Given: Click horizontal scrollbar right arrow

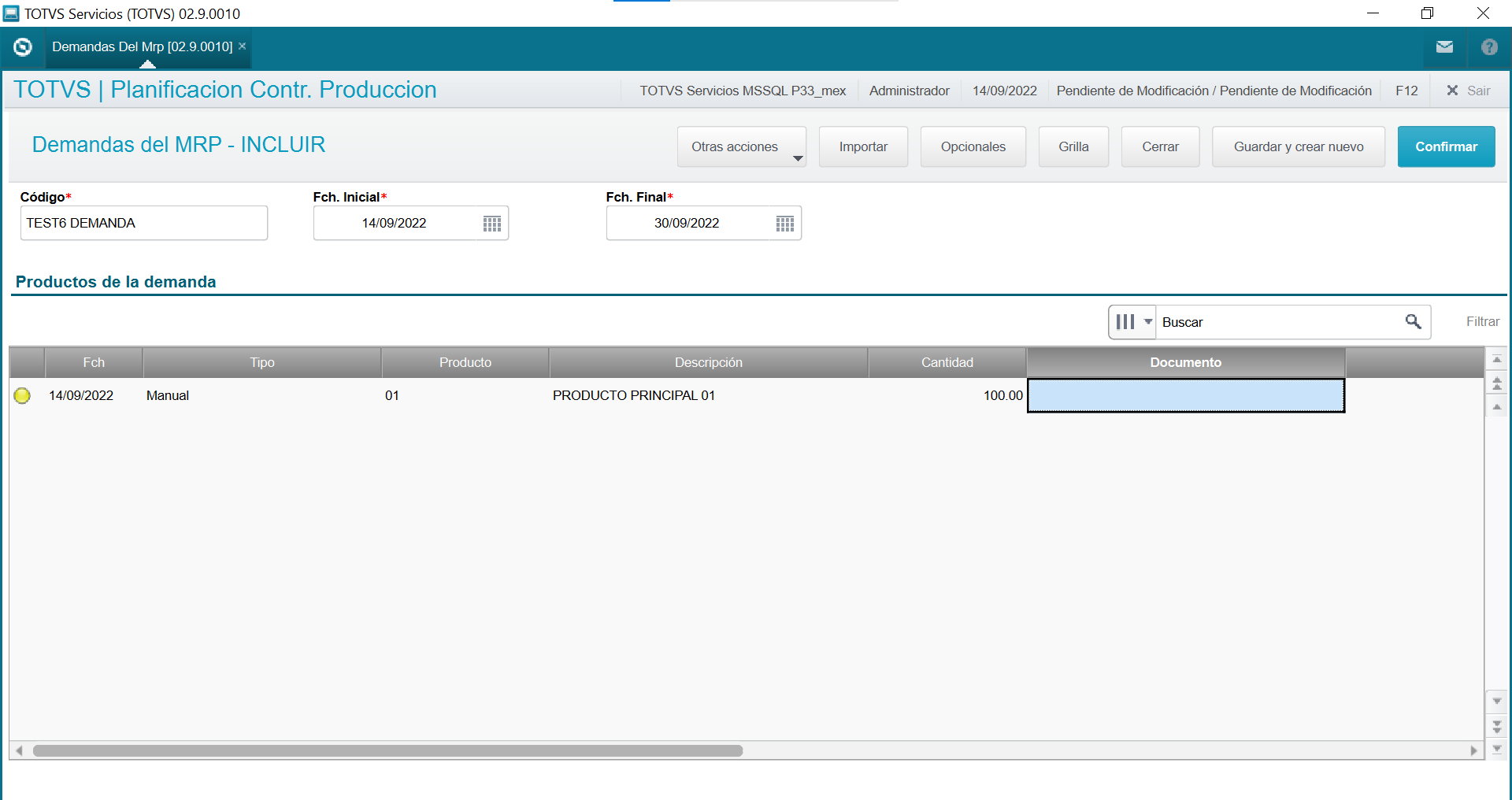Looking at the screenshot, I should click(x=1473, y=750).
